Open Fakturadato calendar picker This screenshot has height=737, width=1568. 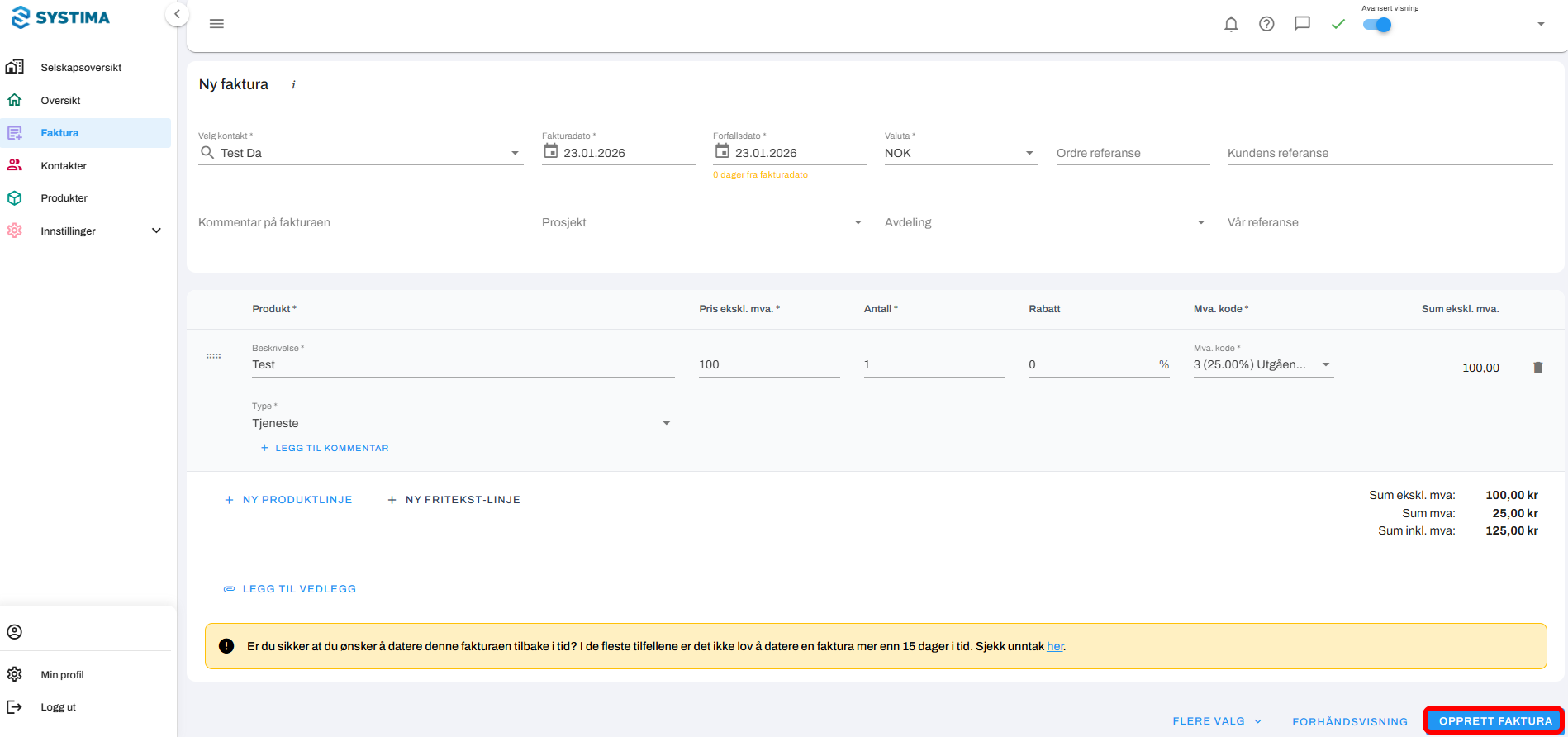pyautogui.click(x=550, y=151)
